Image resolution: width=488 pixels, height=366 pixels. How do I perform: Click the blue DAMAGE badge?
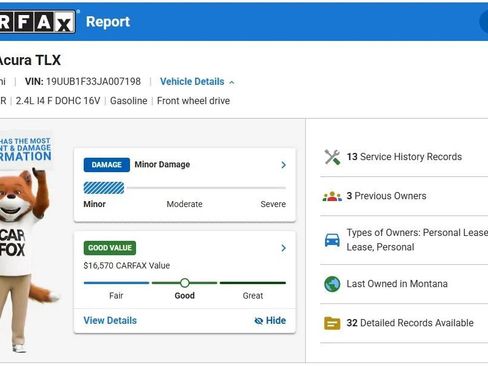click(107, 165)
